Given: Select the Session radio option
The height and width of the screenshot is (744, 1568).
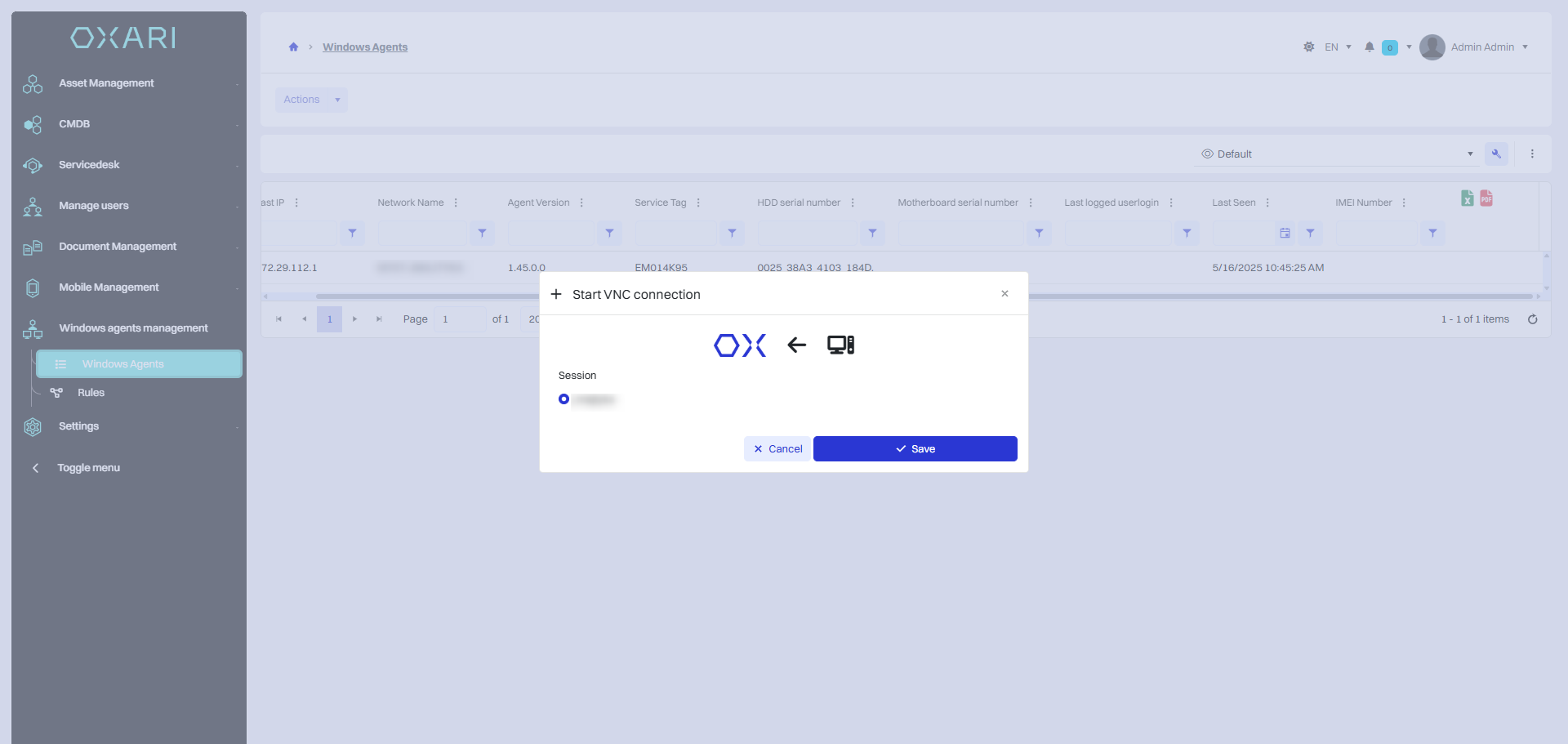Looking at the screenshot, I should (563, 399).
